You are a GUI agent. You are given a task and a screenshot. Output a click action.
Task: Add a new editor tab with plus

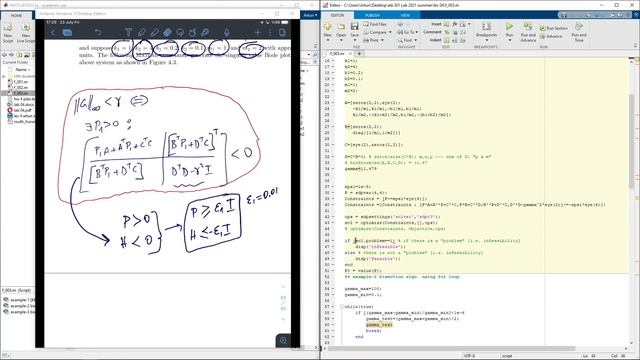tap(359, 53)
